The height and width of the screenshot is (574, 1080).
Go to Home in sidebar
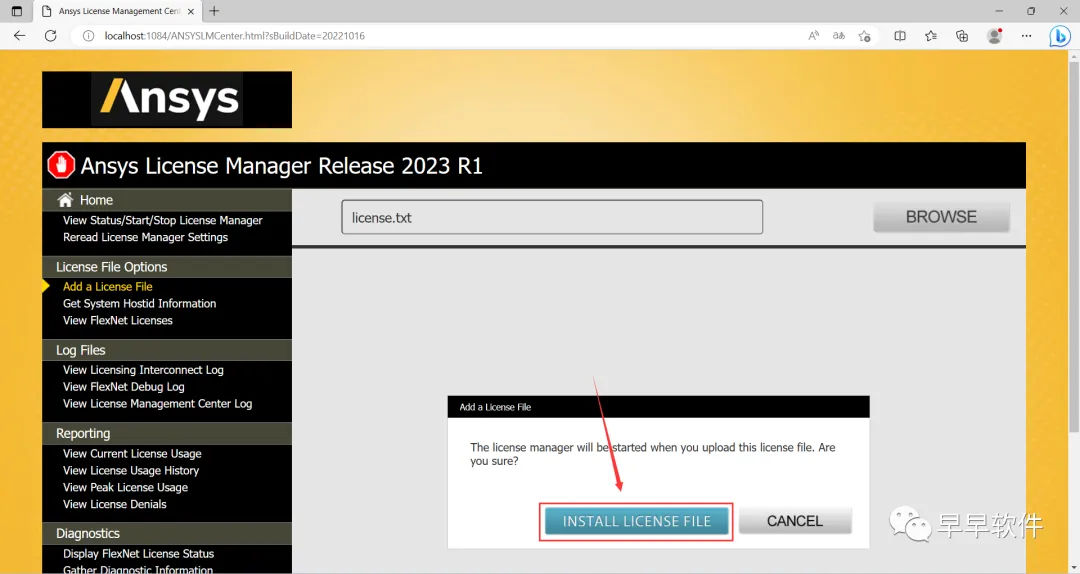96,200
